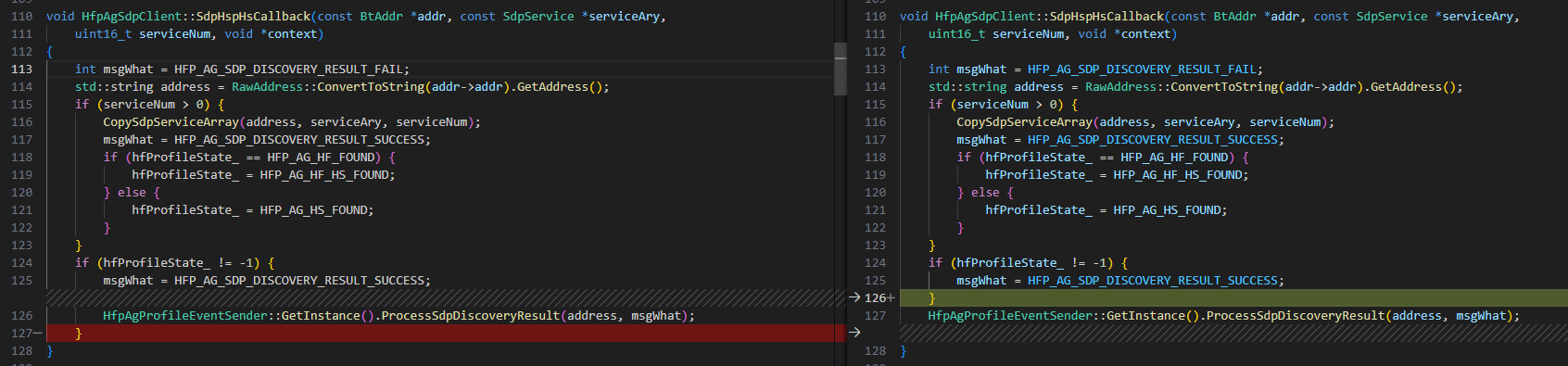Click serviceNum > 0 condition in right pane
Image resolution: width=1568 pixels, height=366 pixels.
(1006, 105)
